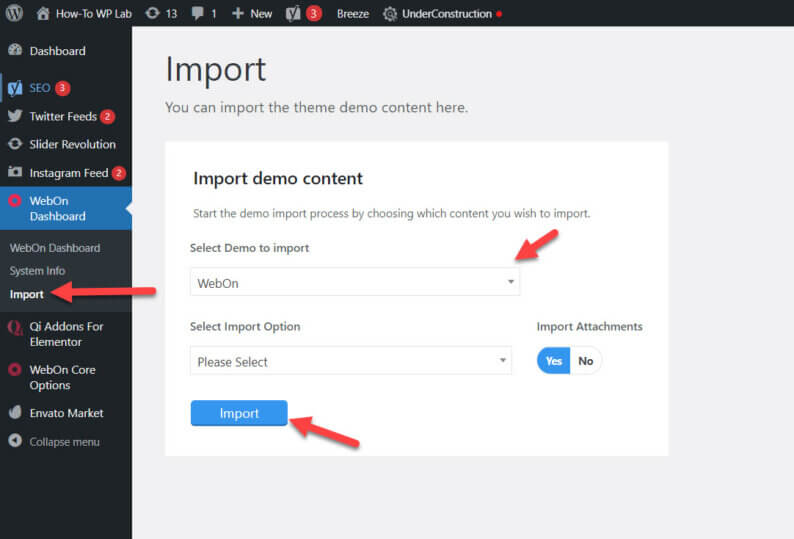This screenshot has width=794, height=539.
Task: Click the 'Import Attachments' label
Action: click(x=589, y=326)
